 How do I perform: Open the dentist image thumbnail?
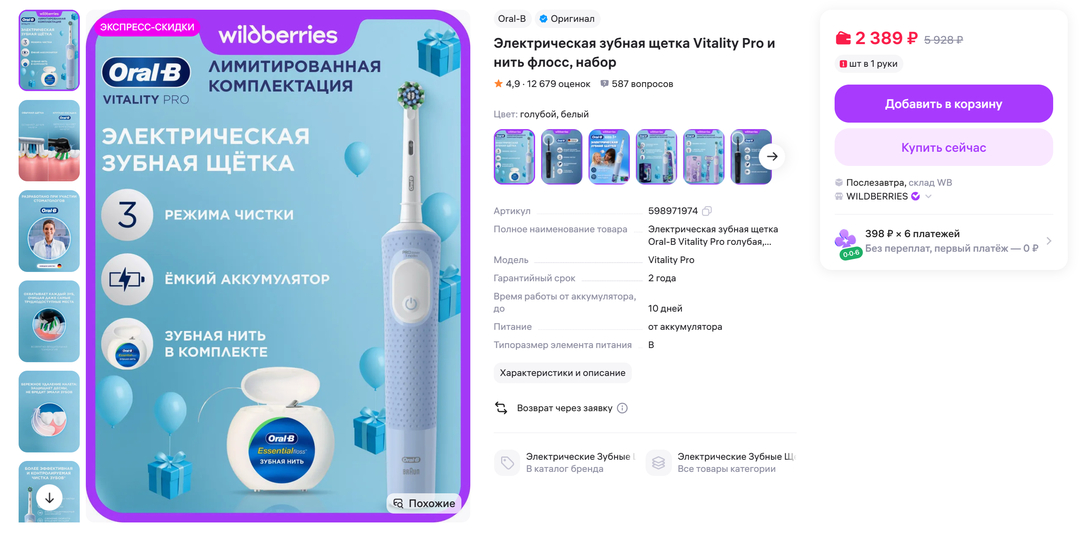(x=49, y=231)
